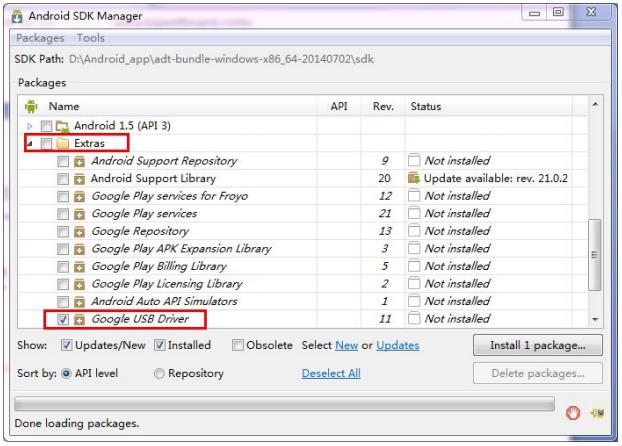Click Google Play Licensing Library package icon
This screenshot has width=622, height=446.
point(79,285)
